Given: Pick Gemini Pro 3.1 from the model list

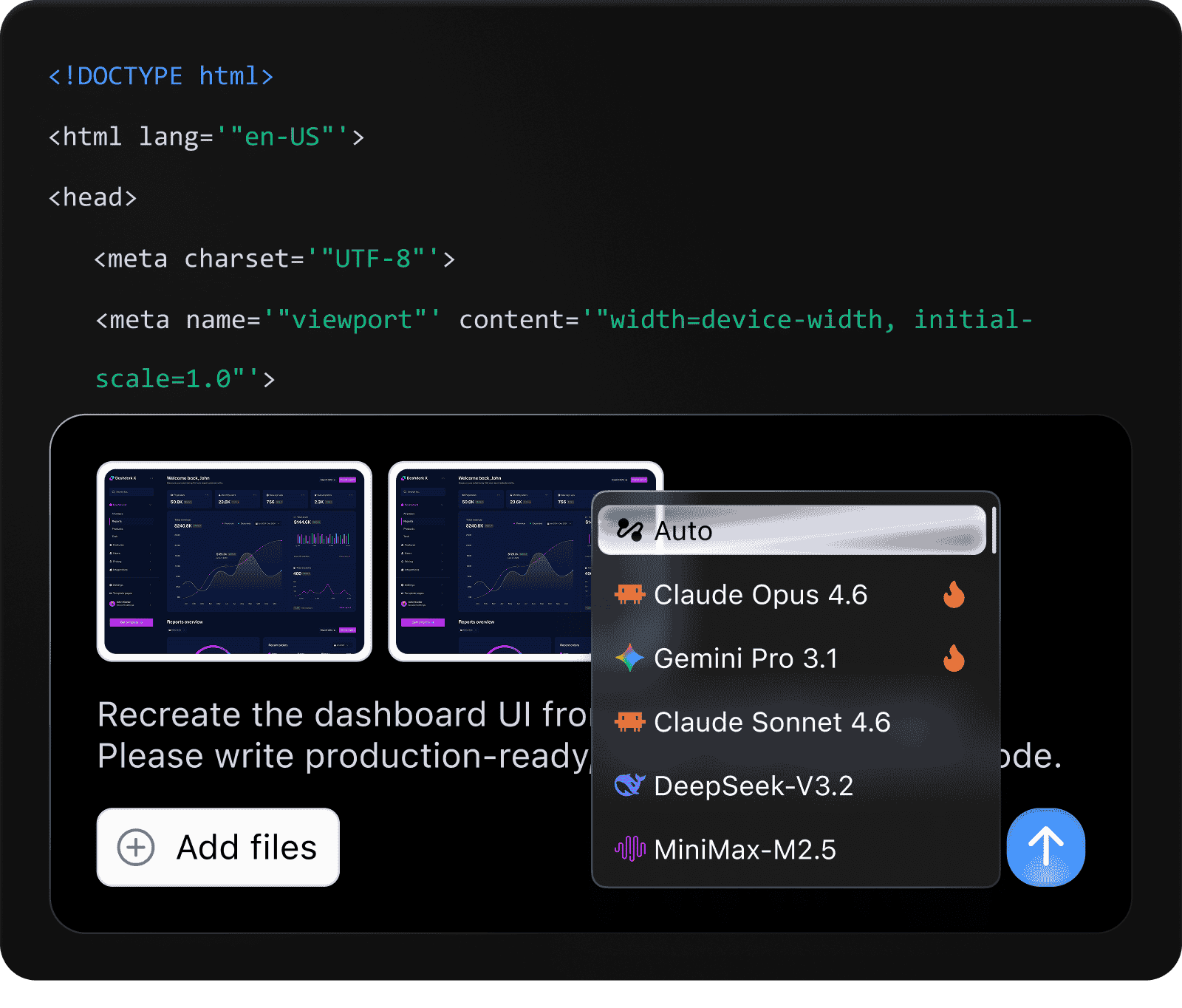Looking at the screenshot, I should (x=791, y=658).
